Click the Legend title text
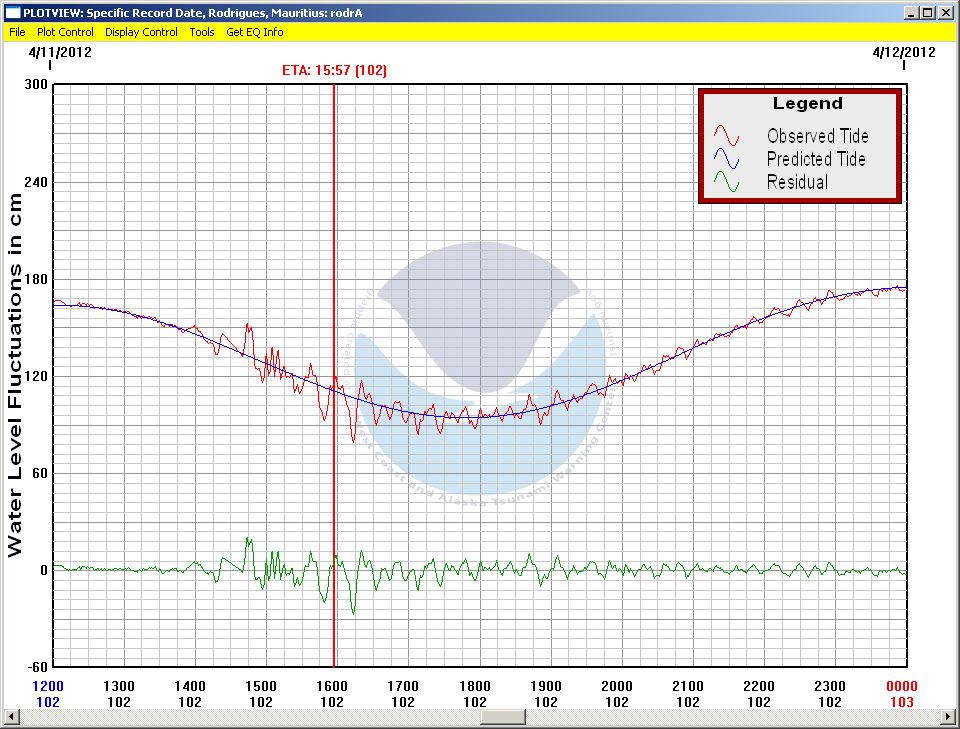The image size is (960, 729). click(x=808, y=103)
